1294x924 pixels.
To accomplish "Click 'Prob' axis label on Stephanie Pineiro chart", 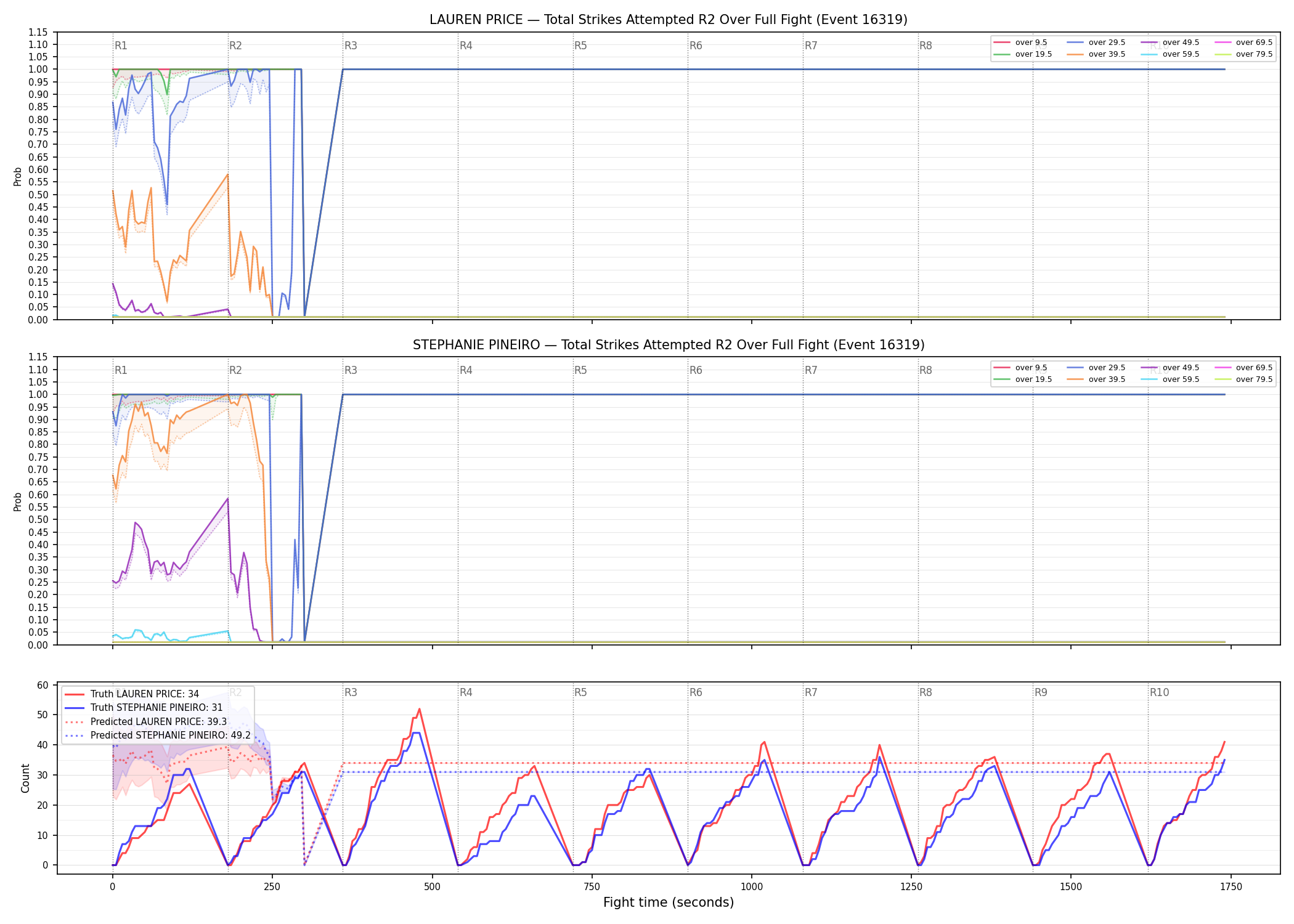I will coord(18,502).
